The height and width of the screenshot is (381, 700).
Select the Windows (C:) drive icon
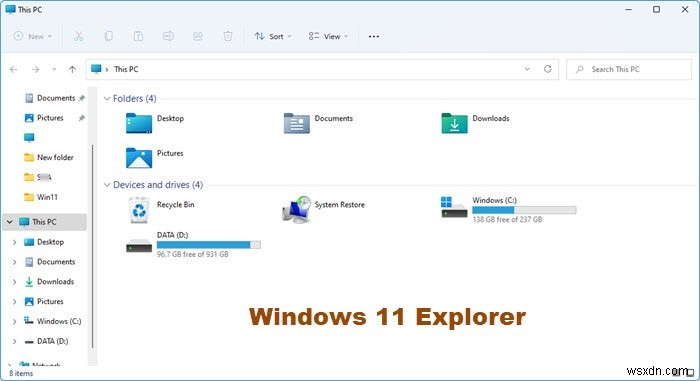tap(454, 207)
